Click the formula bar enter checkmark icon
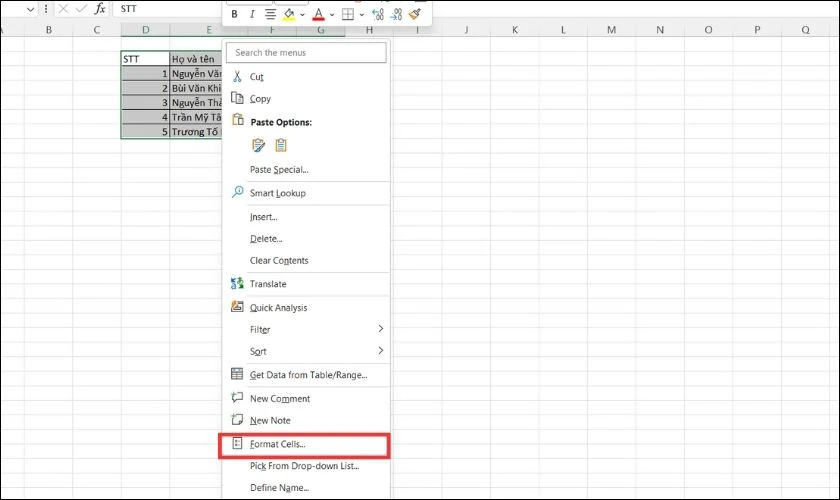The image size is (840, 500). pyautogui.click(x=81, y=9)
